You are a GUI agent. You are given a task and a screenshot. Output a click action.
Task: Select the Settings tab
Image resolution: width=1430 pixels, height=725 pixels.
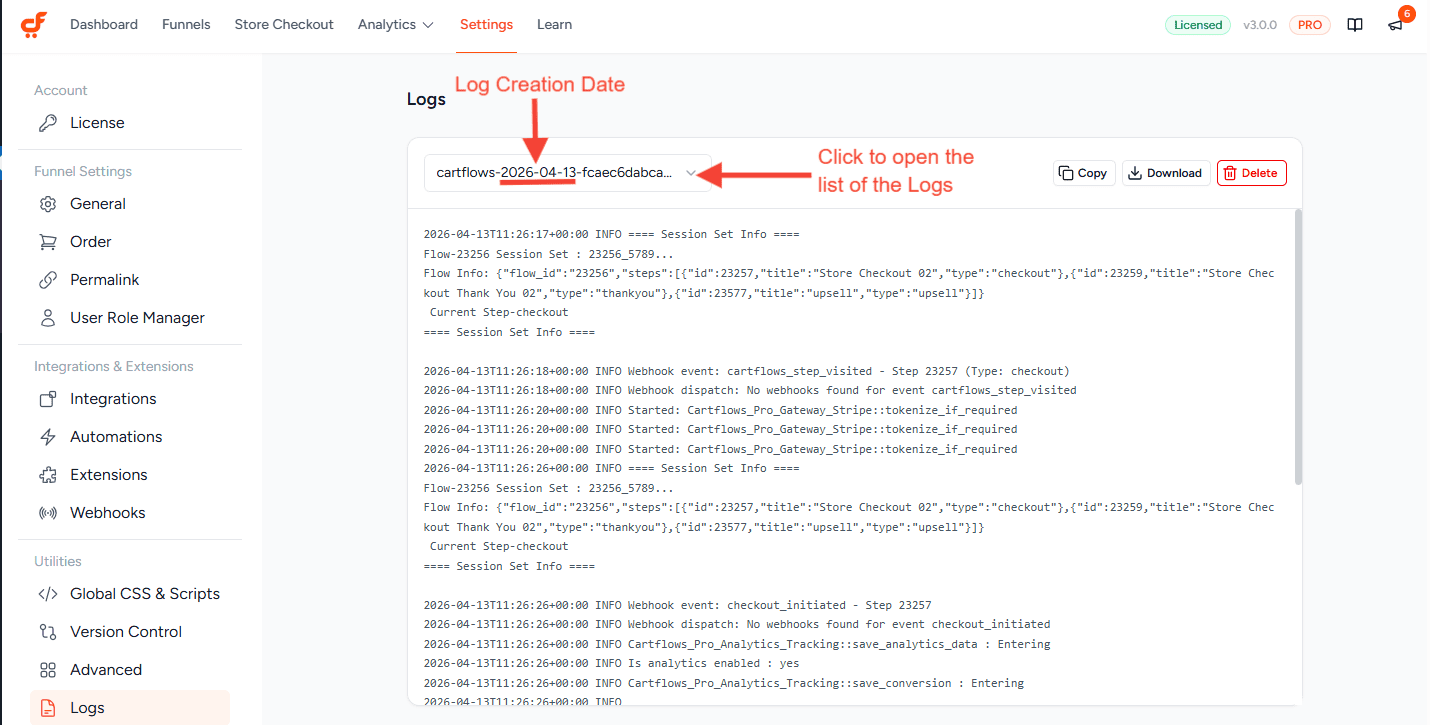click(487, 25)
